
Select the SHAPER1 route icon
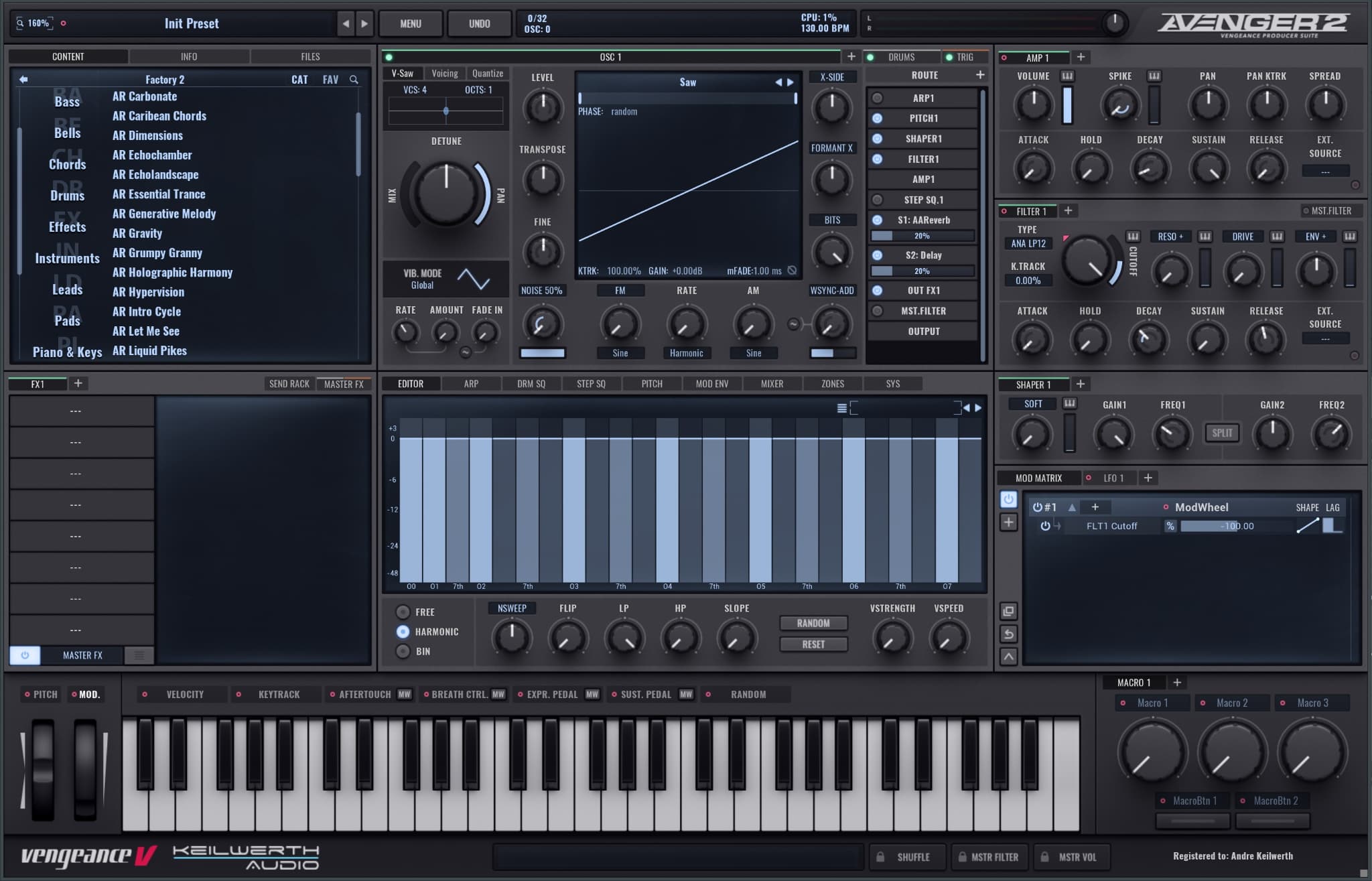tap(878, 138)
